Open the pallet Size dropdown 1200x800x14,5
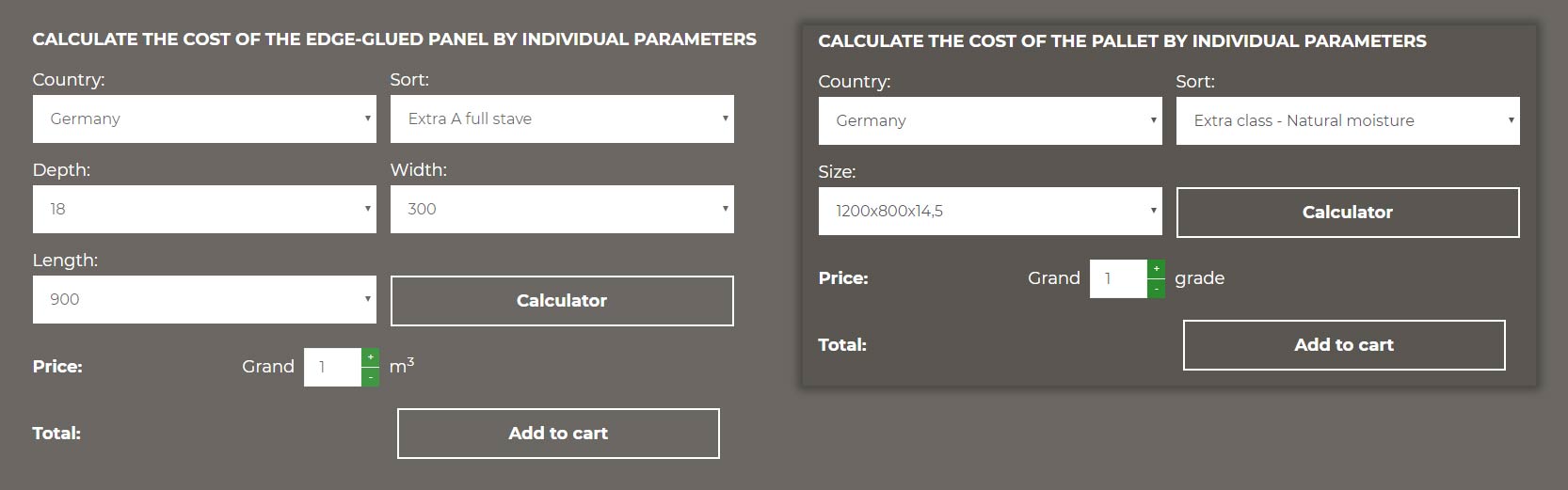This screenshot has width=1568, height=490. (x=990, y=211)
